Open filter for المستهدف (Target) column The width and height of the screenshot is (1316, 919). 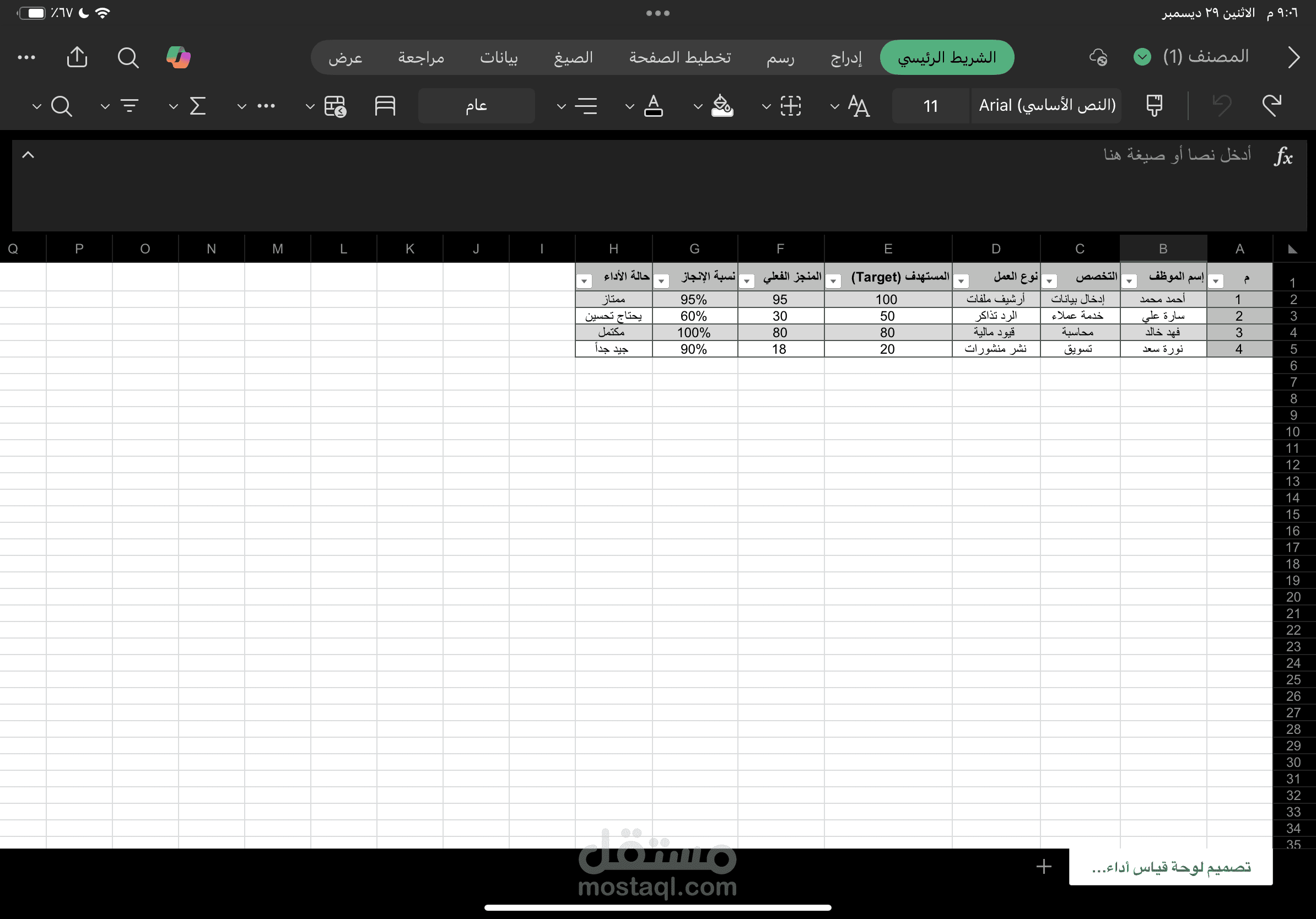pos(834,282)
